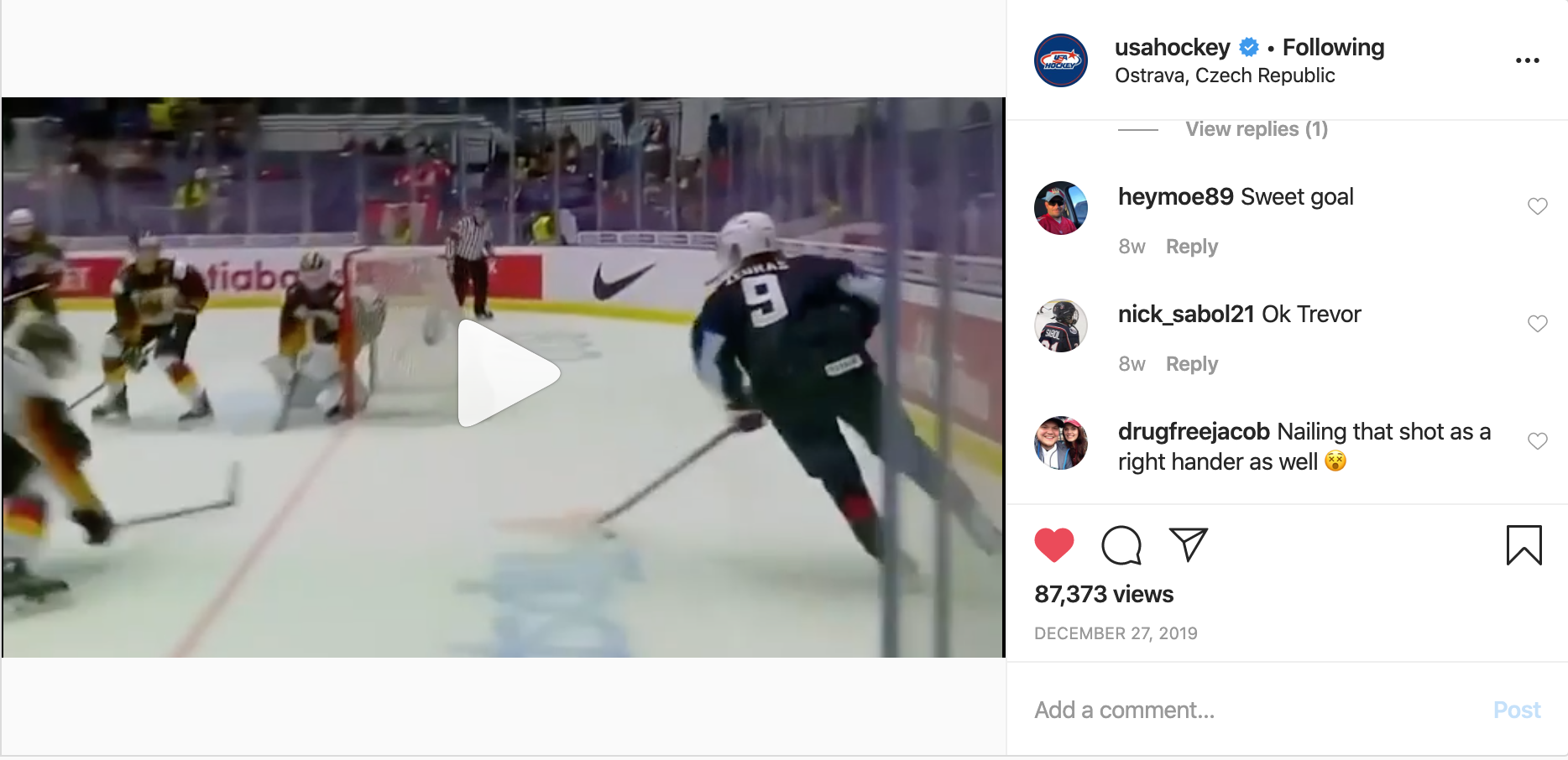Open the usahockey username link
The height and width of the screenshot is (760, 1568).
tap(1173, 47)
